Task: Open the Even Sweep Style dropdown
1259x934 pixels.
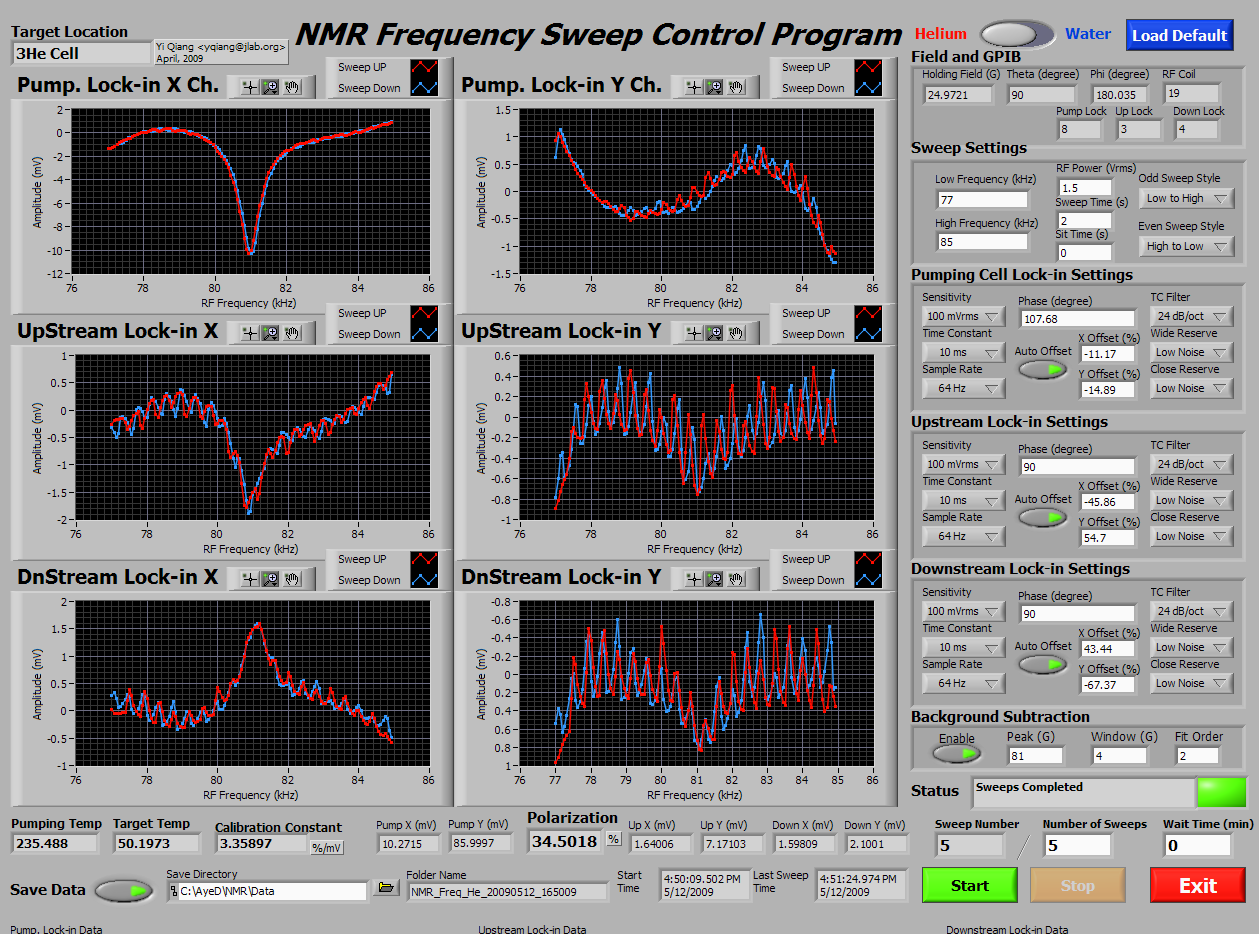Action: [1186, 246]
